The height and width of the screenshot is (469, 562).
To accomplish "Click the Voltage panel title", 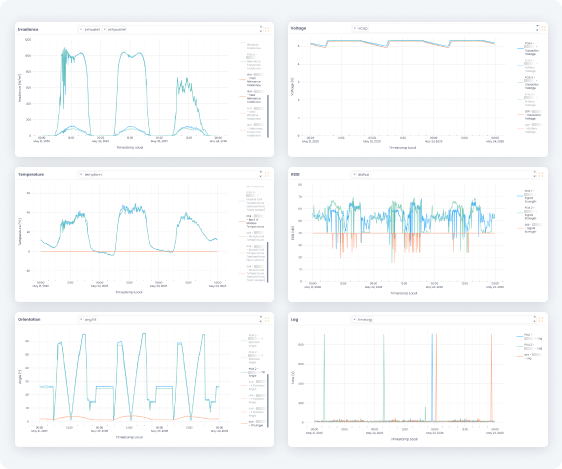I will (x=298, y=28).
